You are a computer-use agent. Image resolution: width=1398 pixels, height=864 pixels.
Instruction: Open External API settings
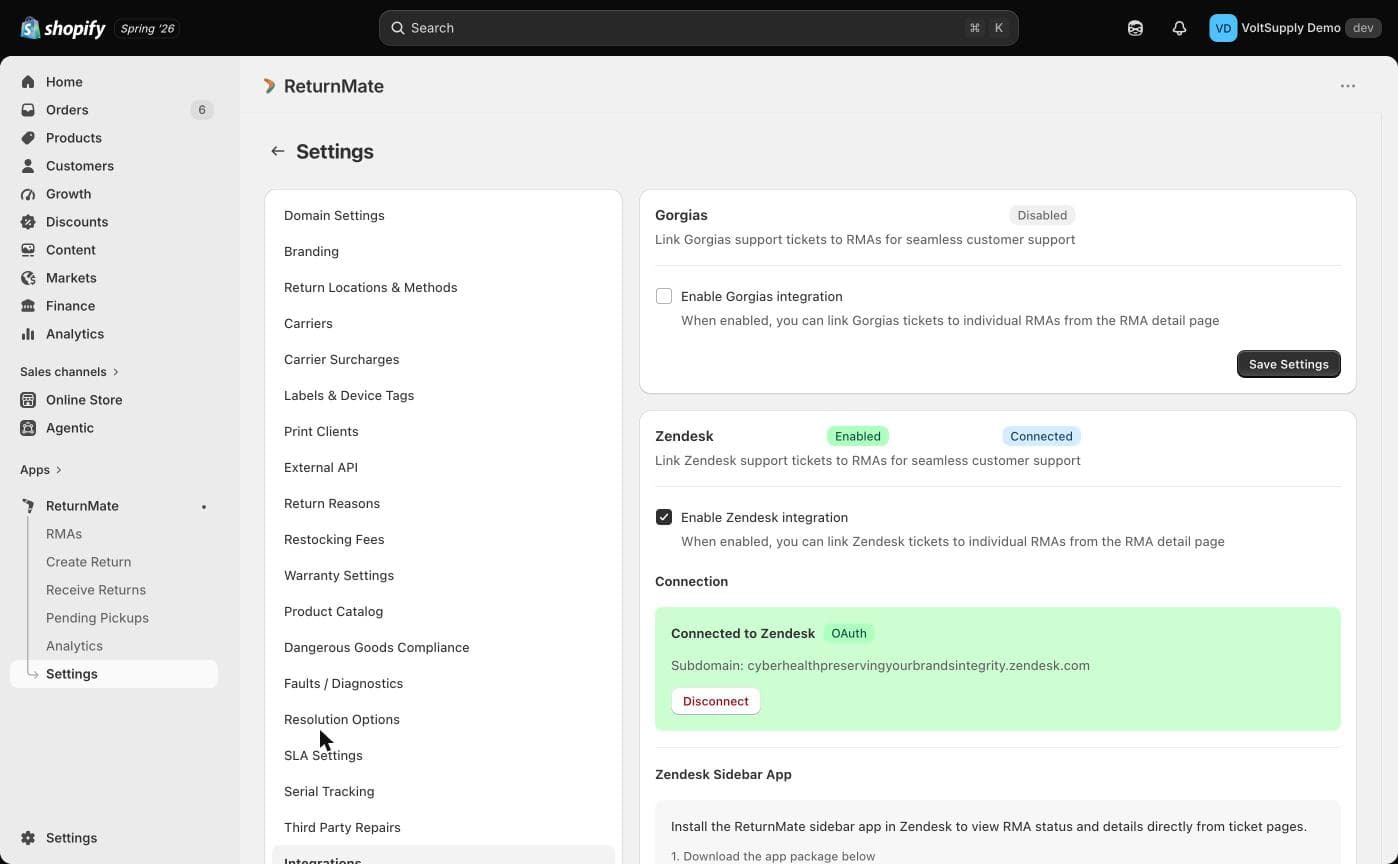point(321,467)
